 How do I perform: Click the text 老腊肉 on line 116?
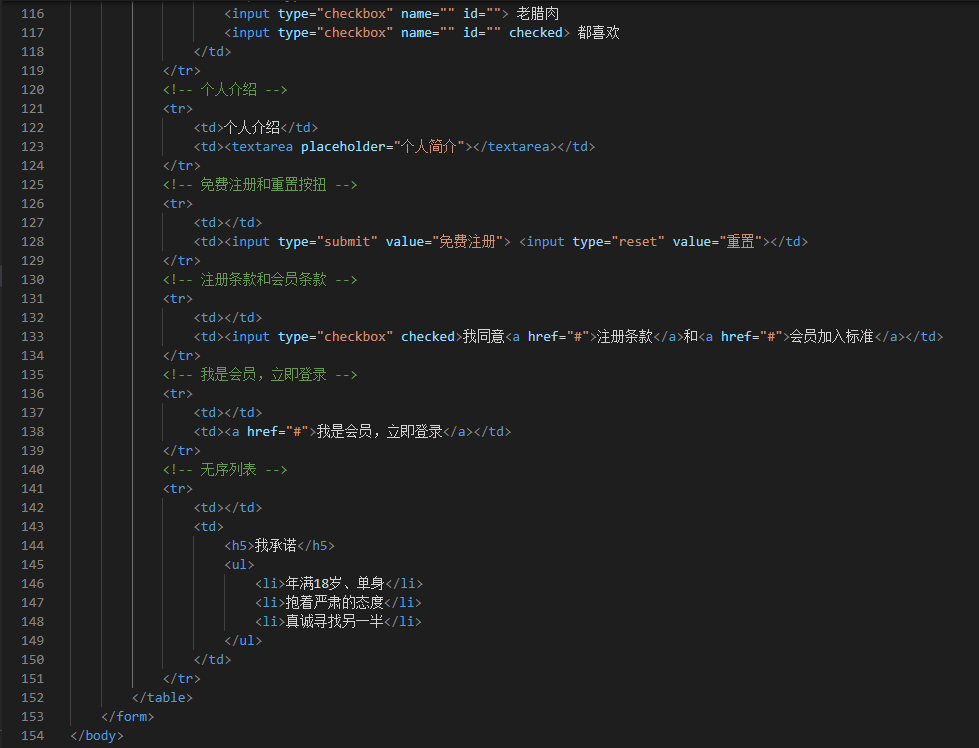(x=538, y=14)
